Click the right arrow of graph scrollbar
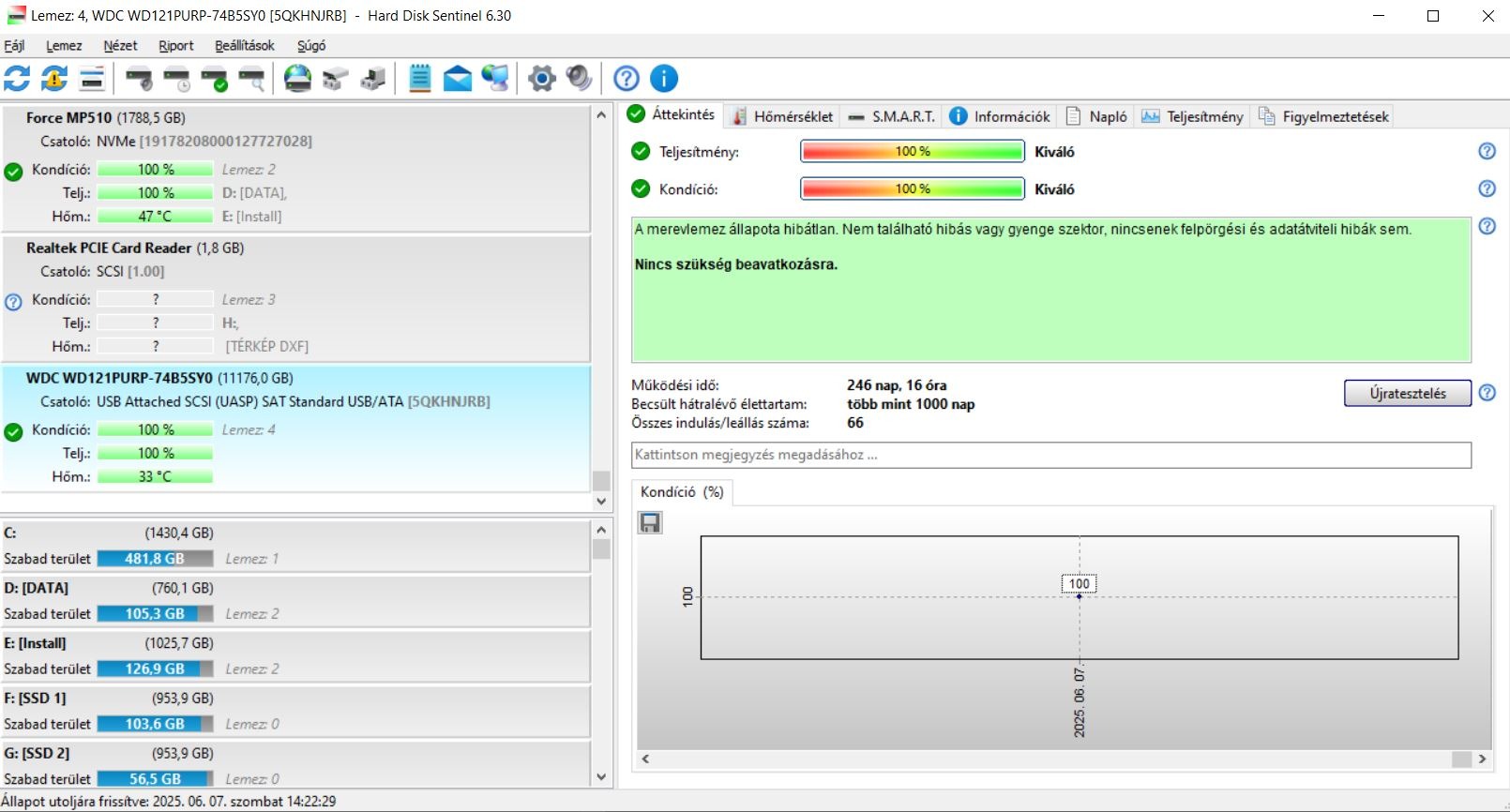Viewport: 1510px width, 812px height. coord(1483,759)
